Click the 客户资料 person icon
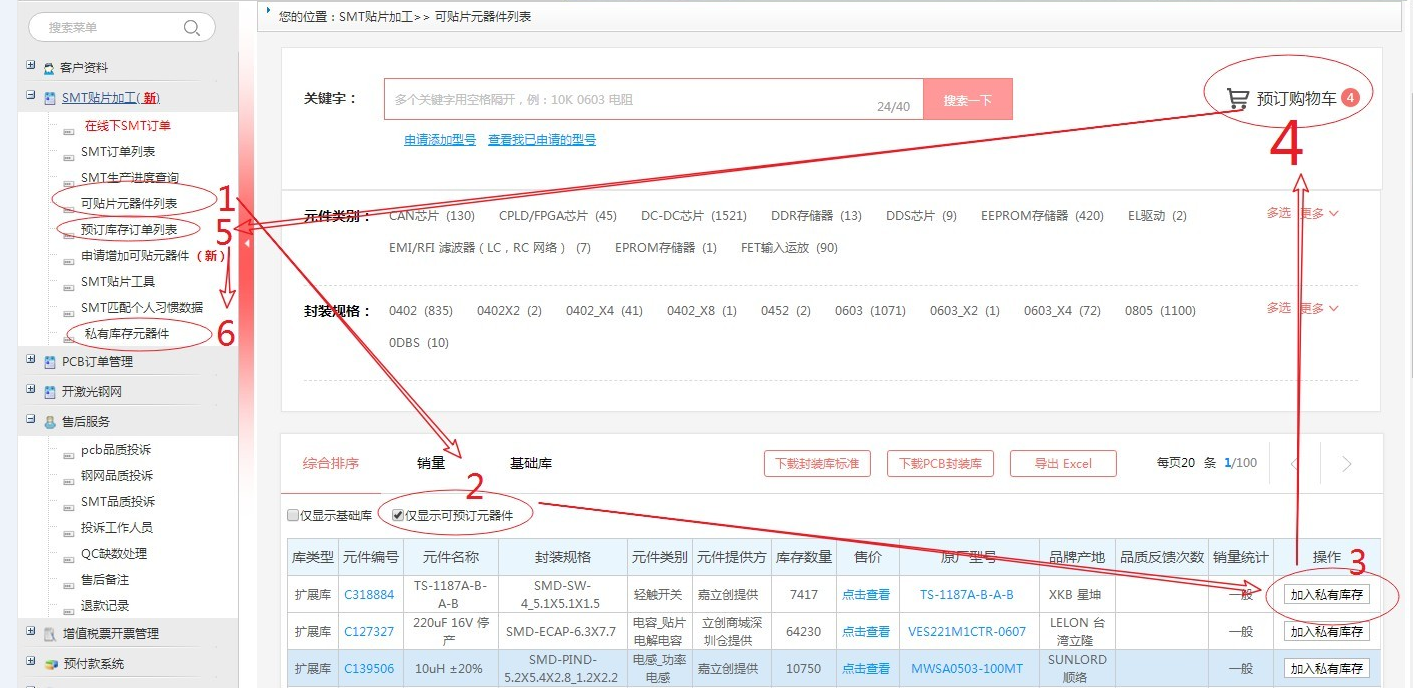The image size is (1413, 688). pyautogui.click(x=49, y=68)
